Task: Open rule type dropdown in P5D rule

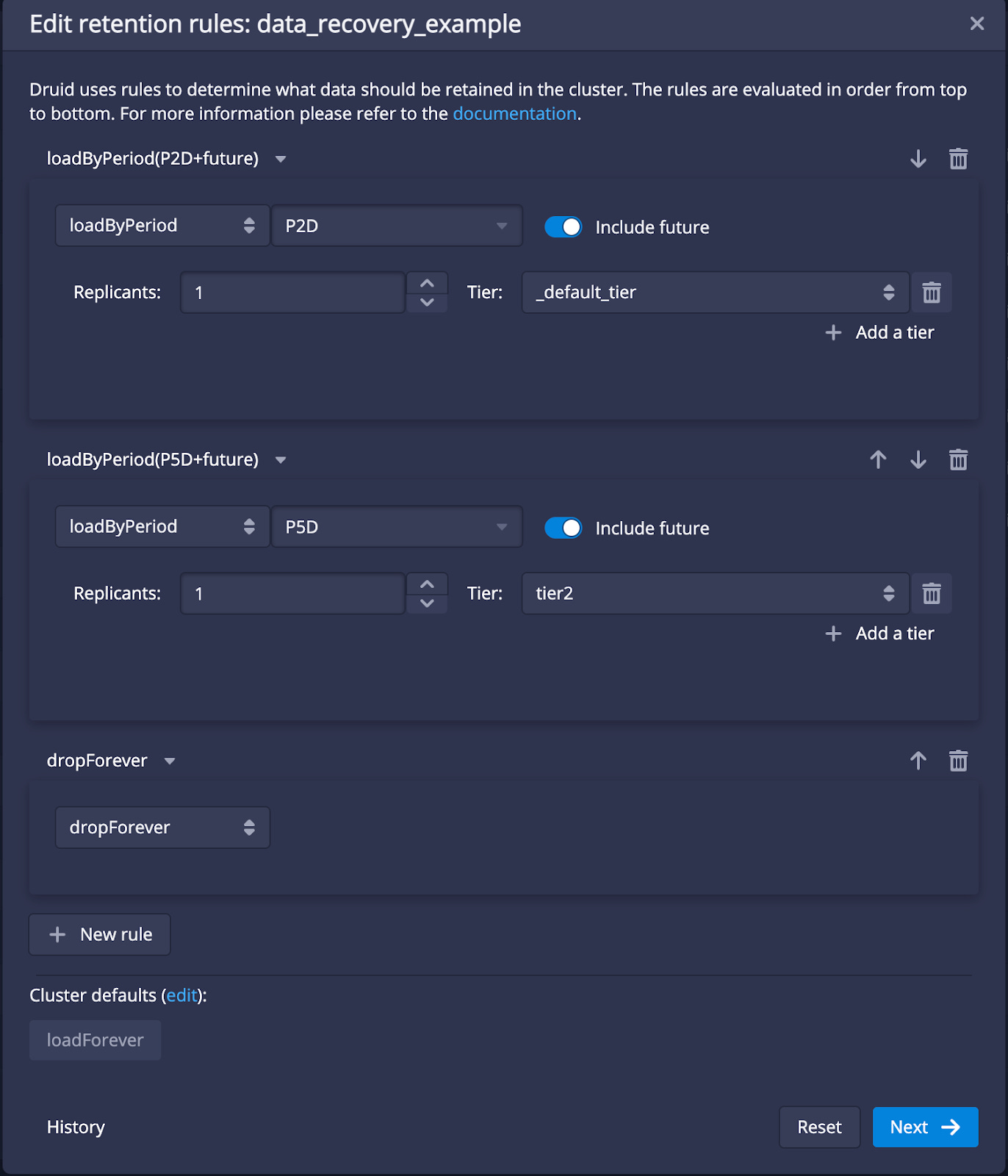Action: pos(162,527)
